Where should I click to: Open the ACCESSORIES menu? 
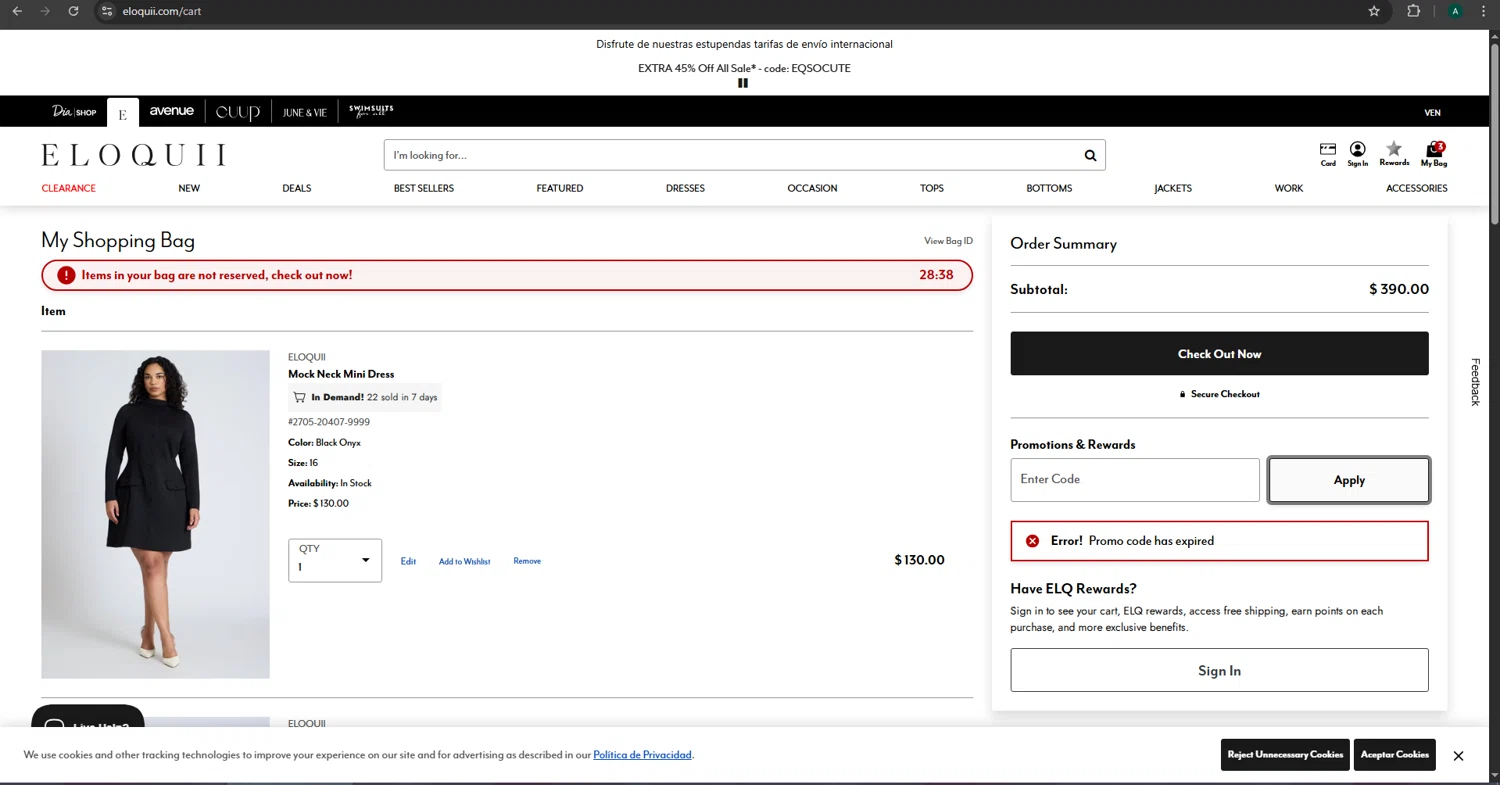pos(1417,188)
